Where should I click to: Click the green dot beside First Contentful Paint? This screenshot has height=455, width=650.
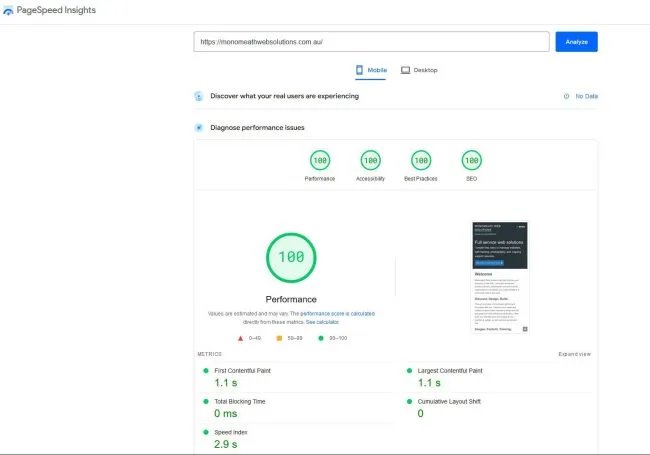click(x=206, y=370)
